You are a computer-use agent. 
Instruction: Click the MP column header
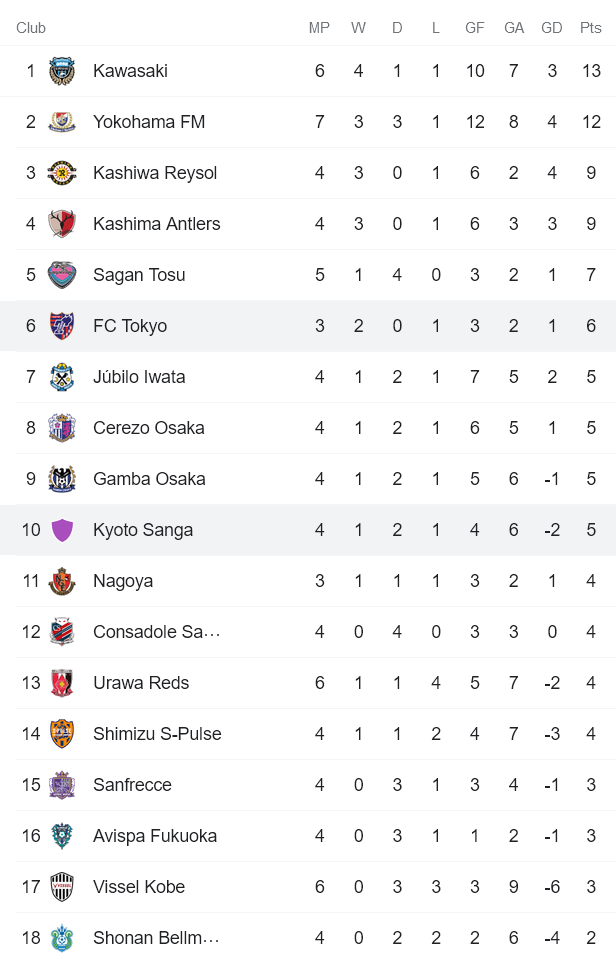click(319, 28)
